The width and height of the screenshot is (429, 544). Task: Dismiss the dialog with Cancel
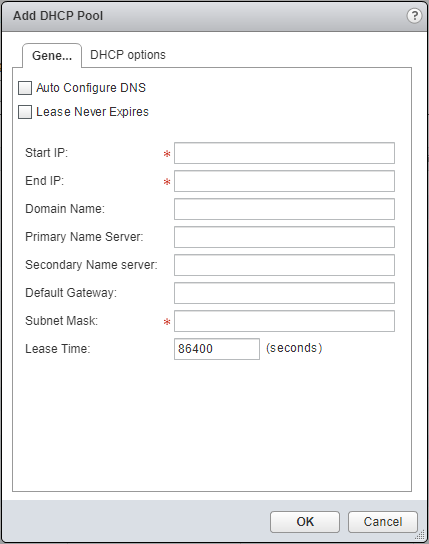[x=383, y=522]
